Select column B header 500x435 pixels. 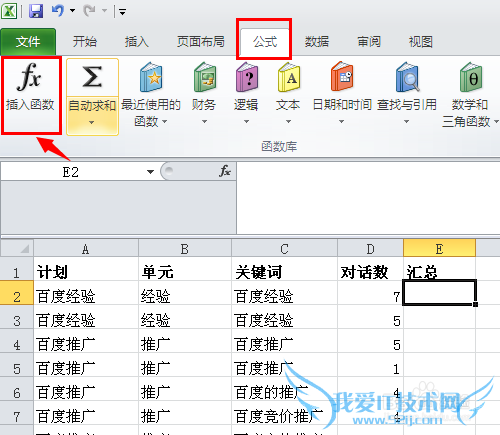tap(185, 249)
